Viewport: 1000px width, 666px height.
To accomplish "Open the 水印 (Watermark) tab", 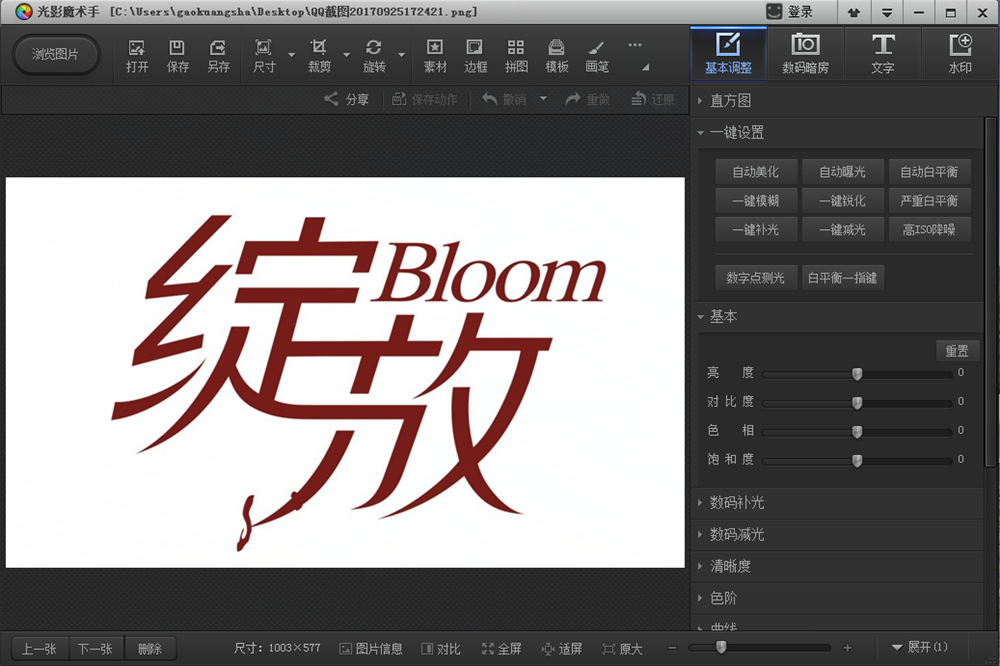I will [x=960, y=54].
